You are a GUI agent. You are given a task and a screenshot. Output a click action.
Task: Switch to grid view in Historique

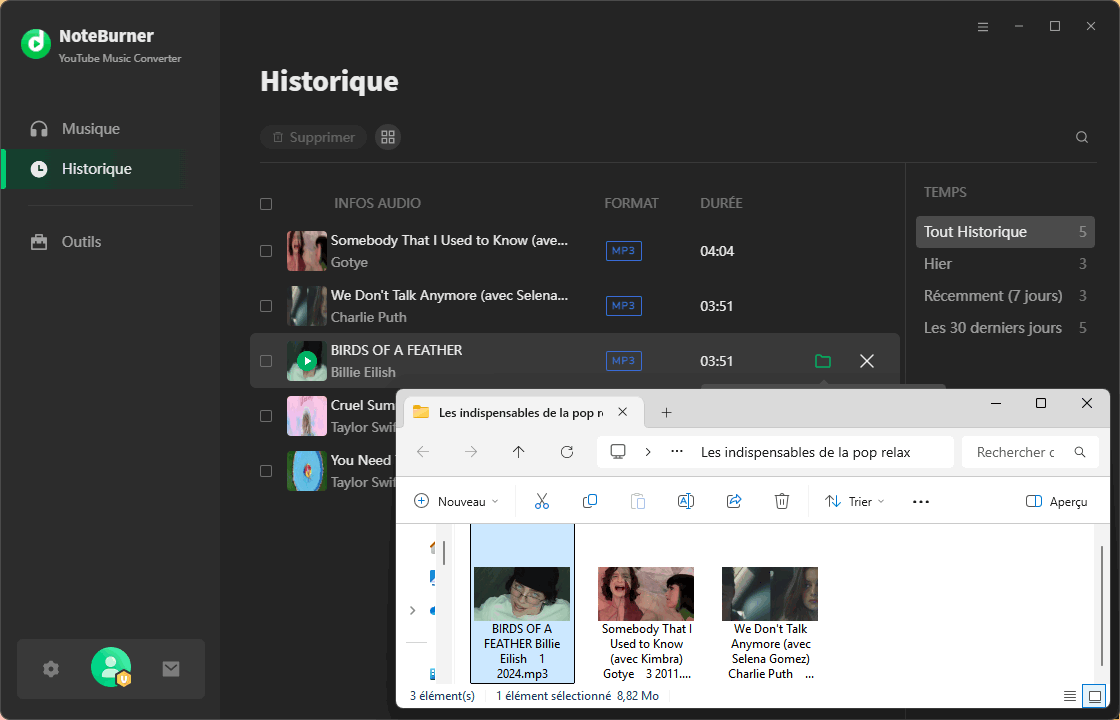tap(388, 137)
